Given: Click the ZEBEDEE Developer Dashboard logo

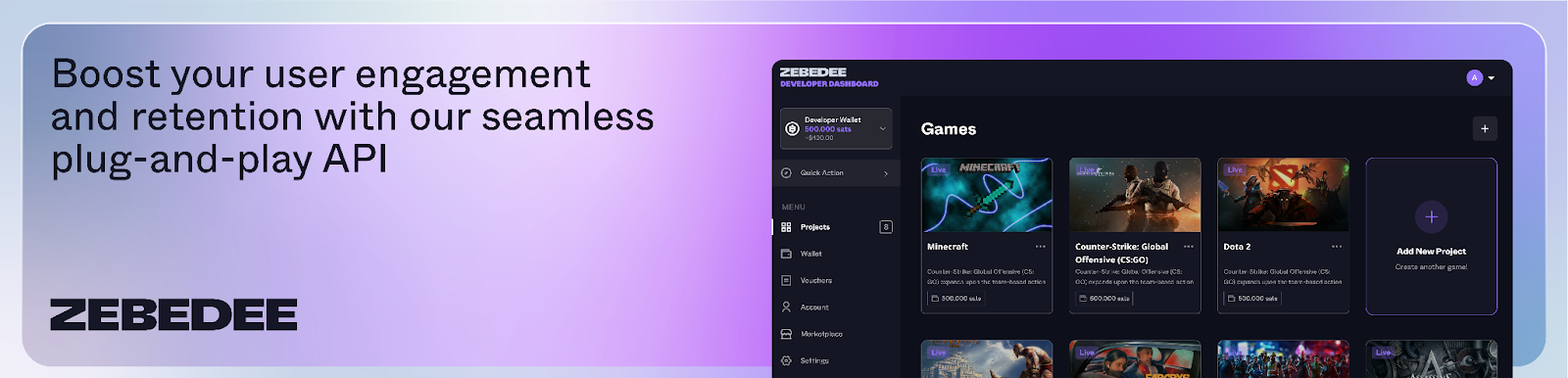Looking at the screenshot, I should (x=829, y=77).
